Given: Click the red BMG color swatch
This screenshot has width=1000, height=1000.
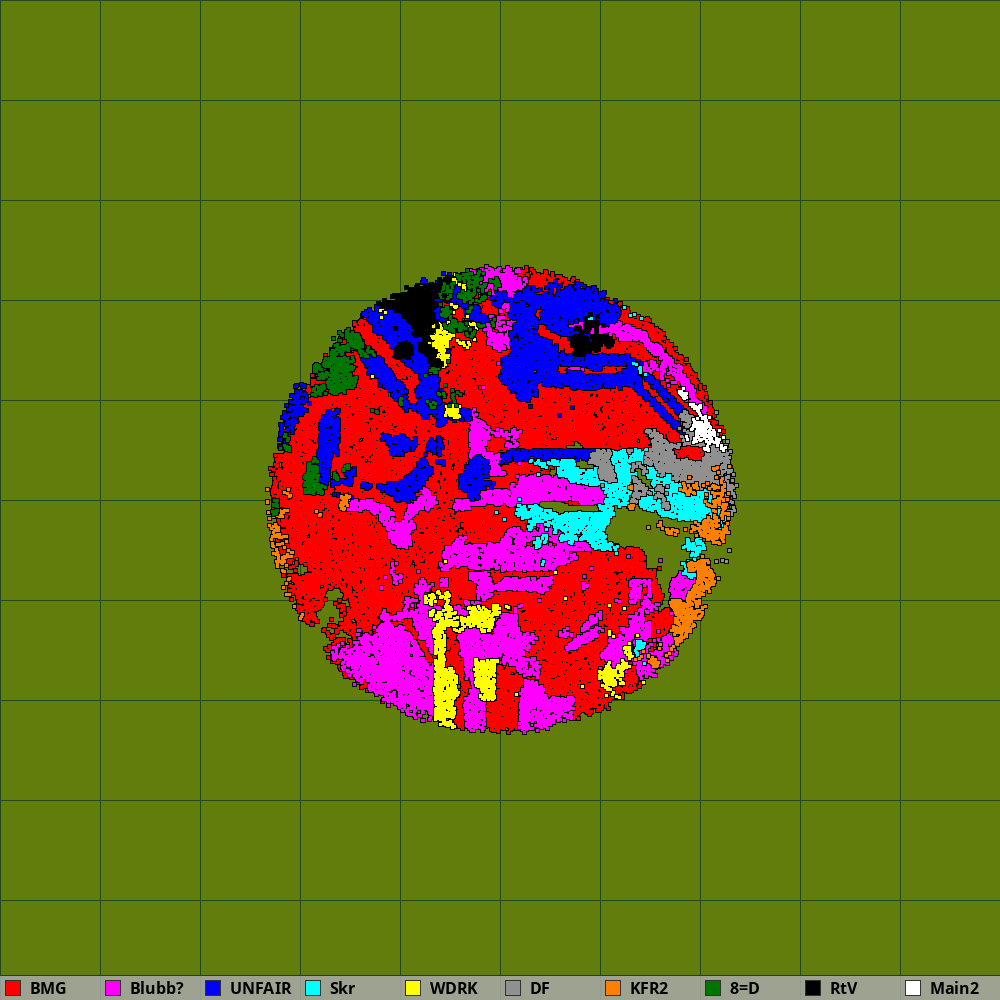Looking at the screenshot, I should (13, 988).
